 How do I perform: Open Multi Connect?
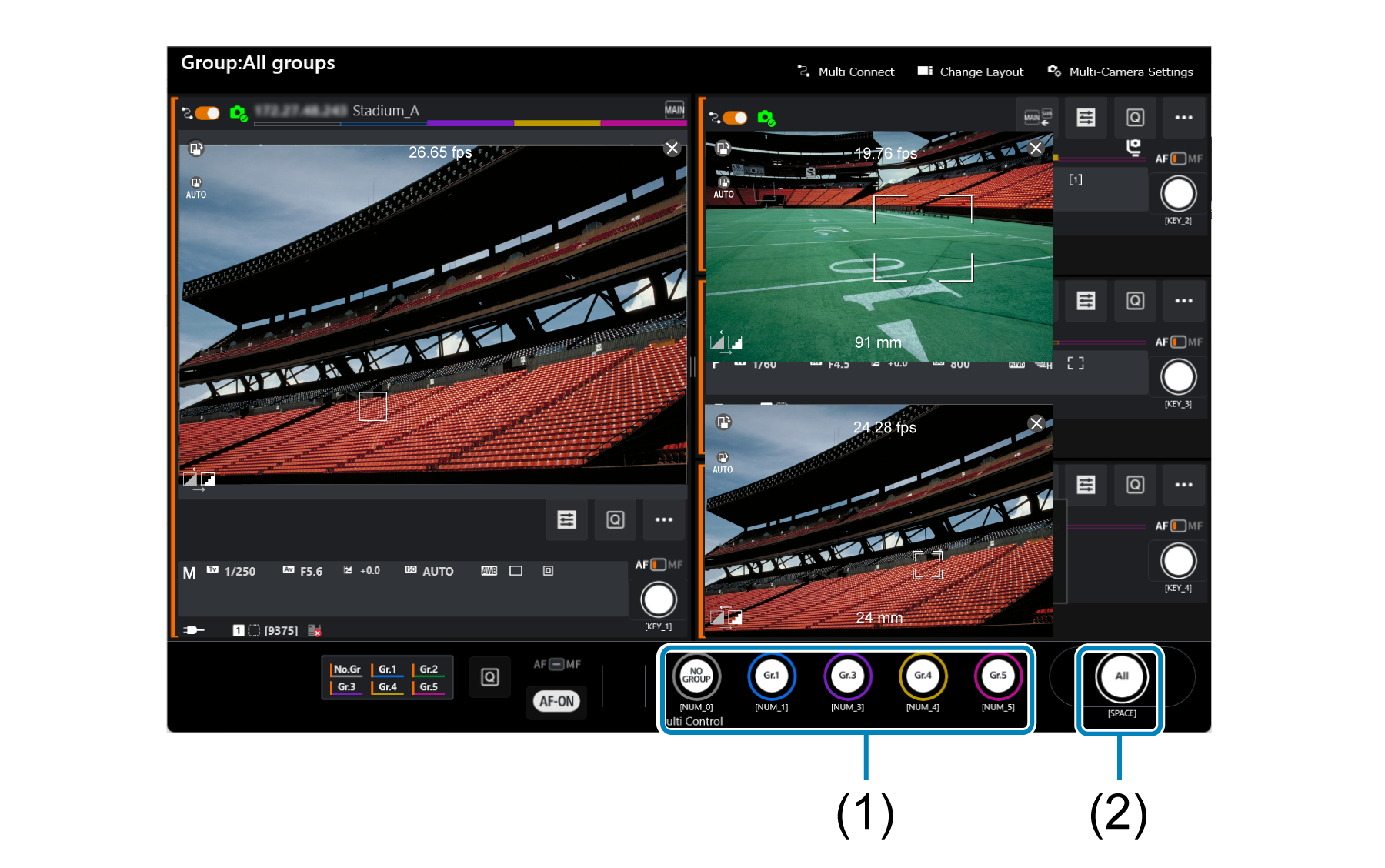846,72
